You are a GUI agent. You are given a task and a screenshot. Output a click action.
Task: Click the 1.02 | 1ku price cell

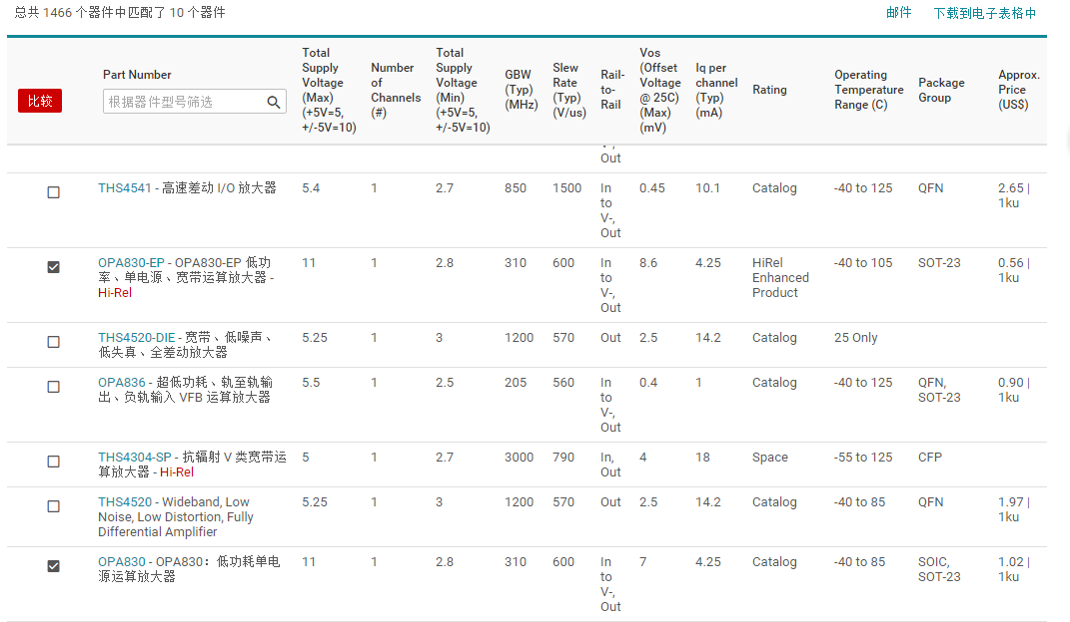click(x=1014, y=569)
